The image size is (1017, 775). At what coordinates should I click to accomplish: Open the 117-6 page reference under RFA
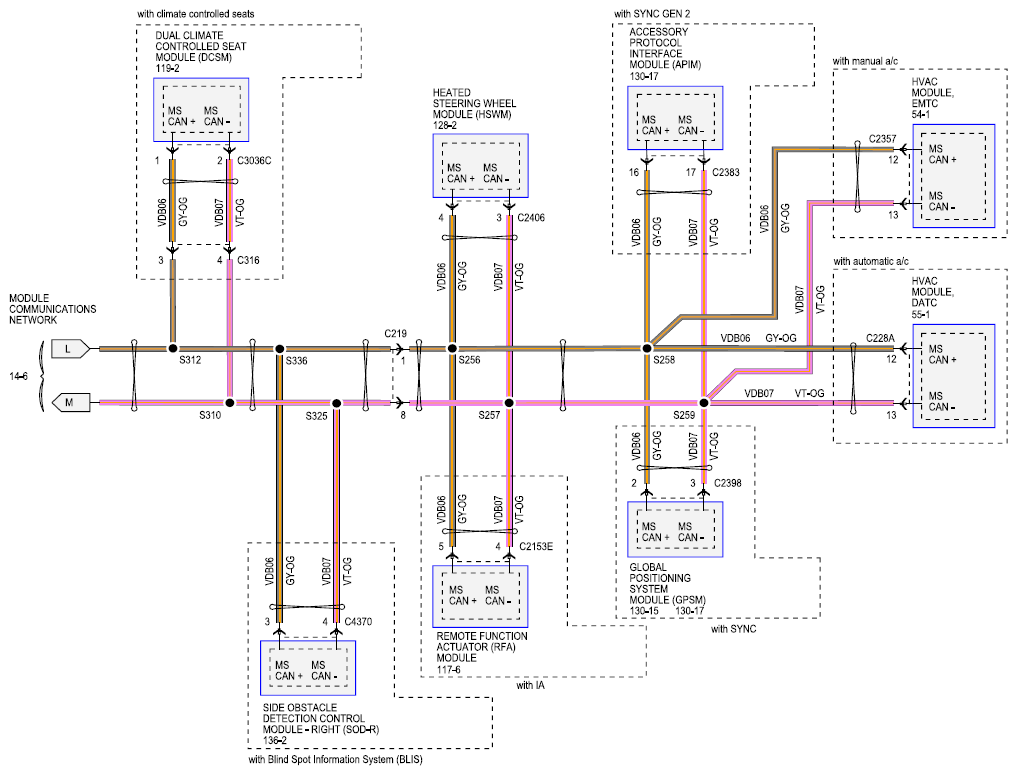click(450, 668)
